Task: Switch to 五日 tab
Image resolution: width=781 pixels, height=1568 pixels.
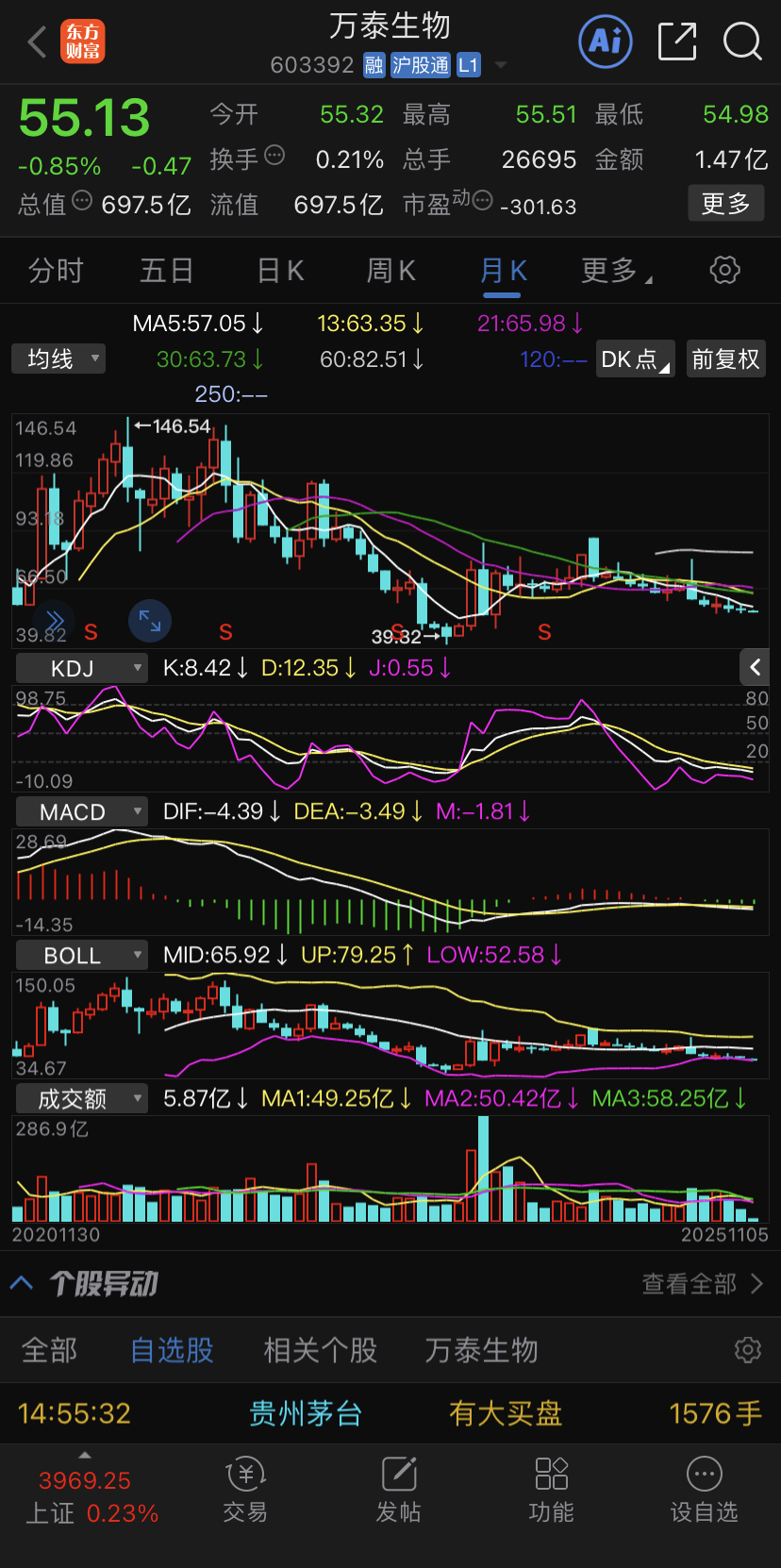Action: tap(166, 271)
